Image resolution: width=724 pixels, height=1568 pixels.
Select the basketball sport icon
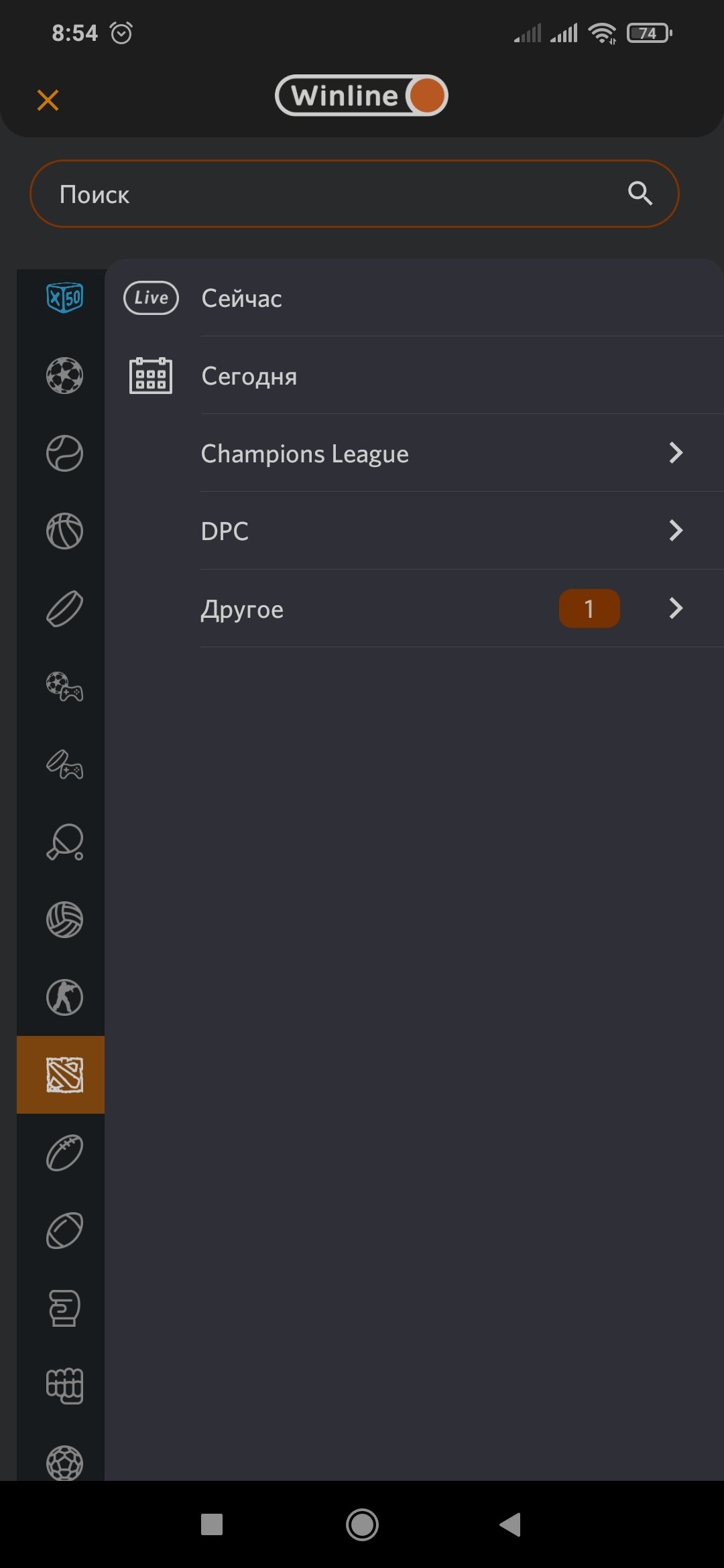coord(64,531)
